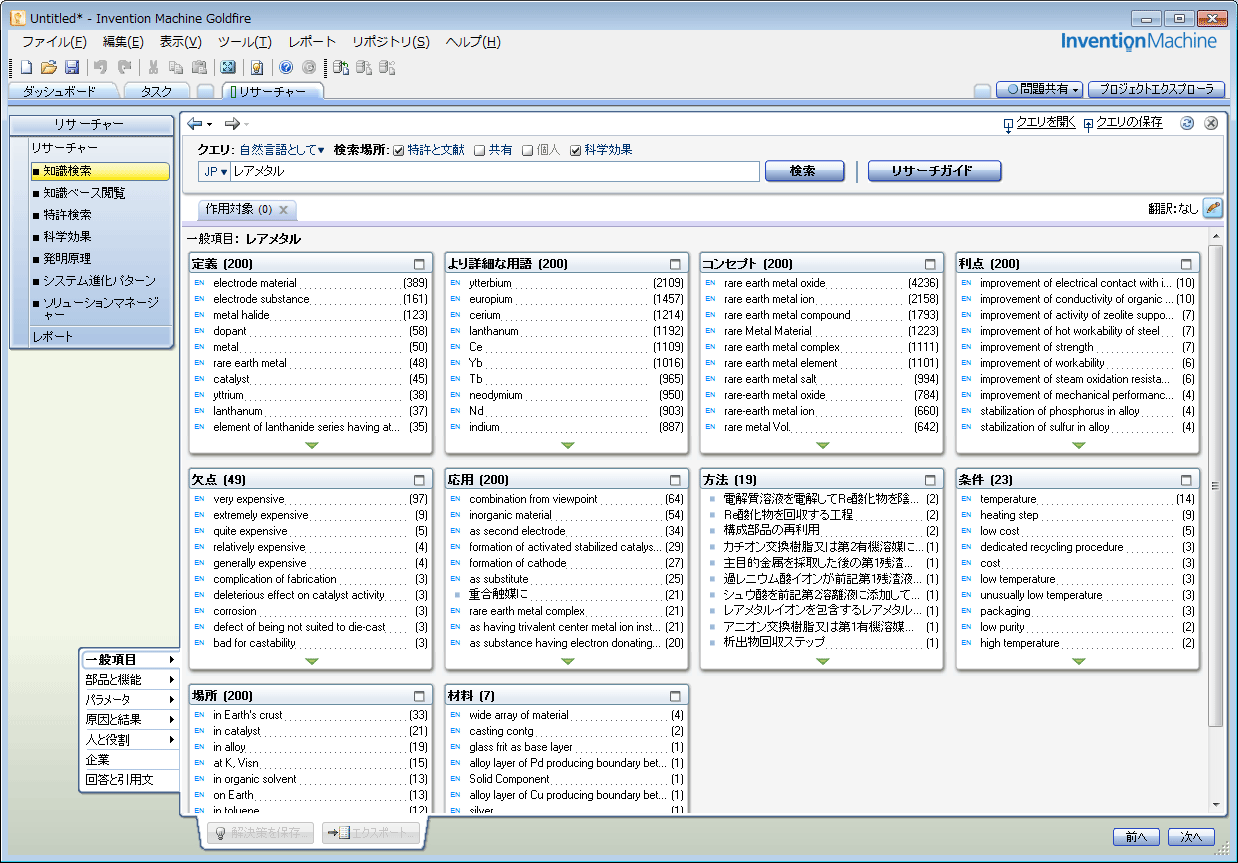1238x863 pixels.
Task: Expand more results in より詳細な用語 panel
Action: click(x=567, y=445)
